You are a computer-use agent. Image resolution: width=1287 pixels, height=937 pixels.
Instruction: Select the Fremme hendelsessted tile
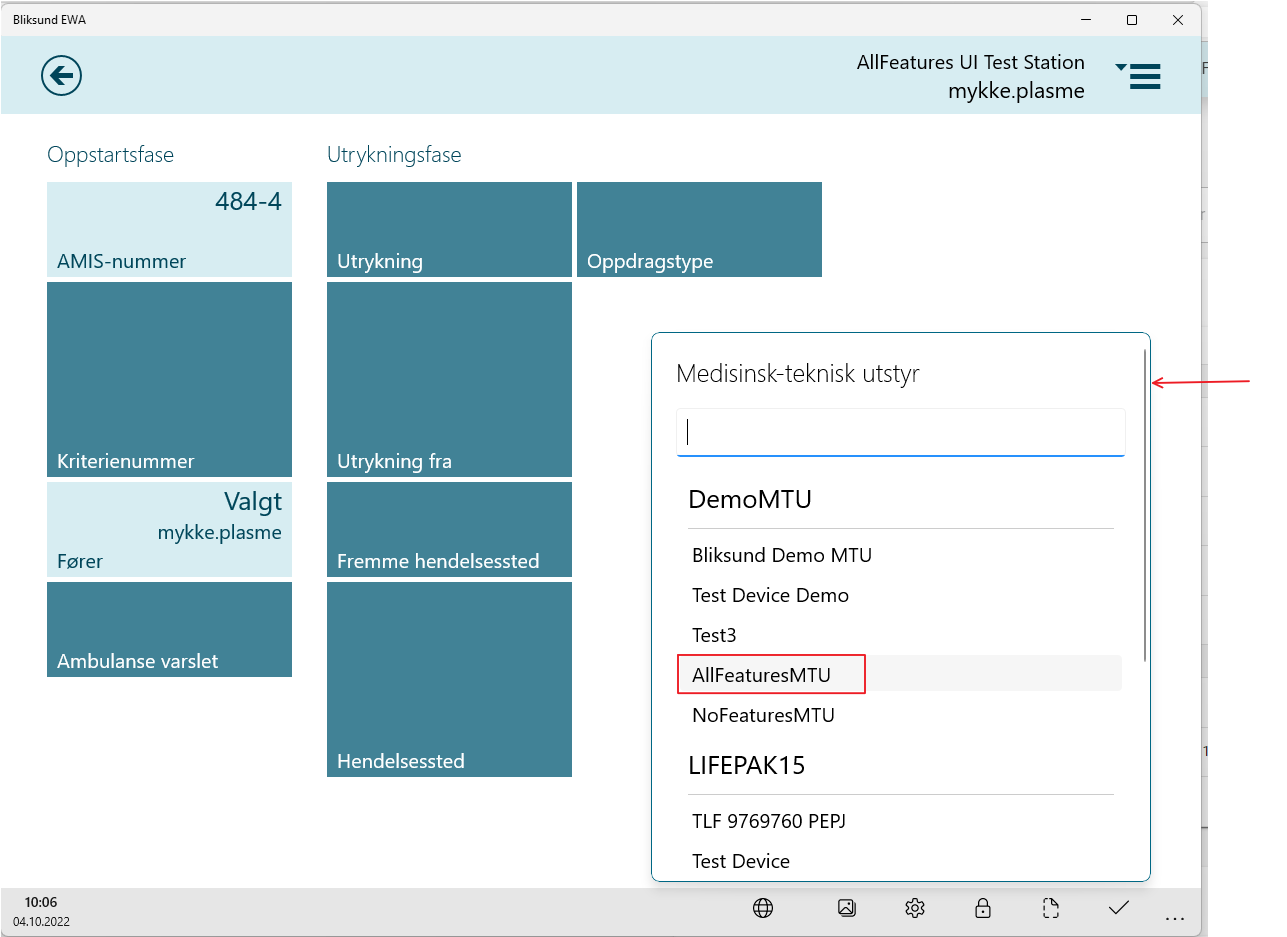point(449,529)
